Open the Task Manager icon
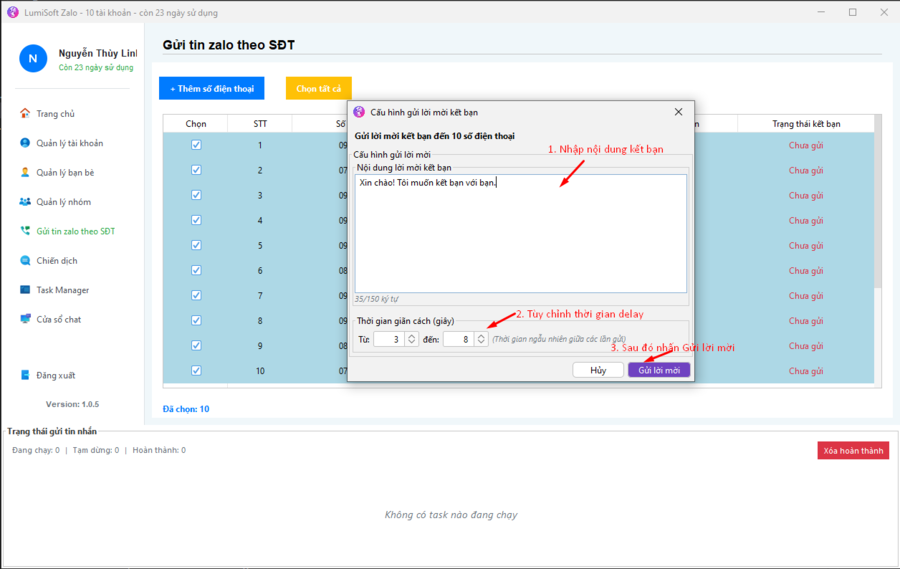 [x=26, y=290]
